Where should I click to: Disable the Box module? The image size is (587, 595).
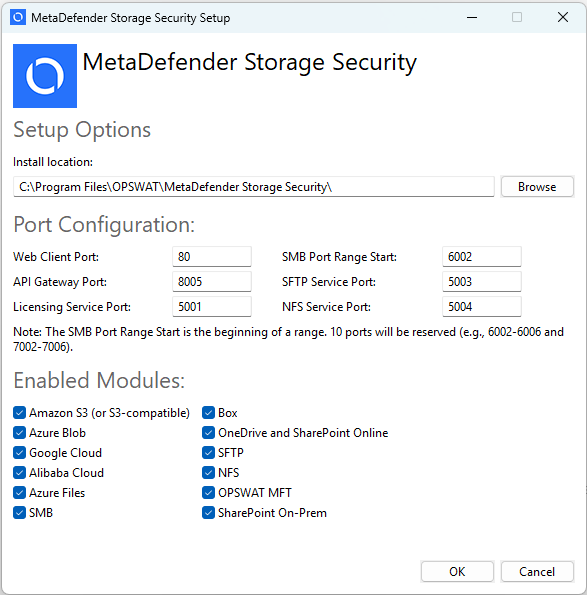[208, 412]
